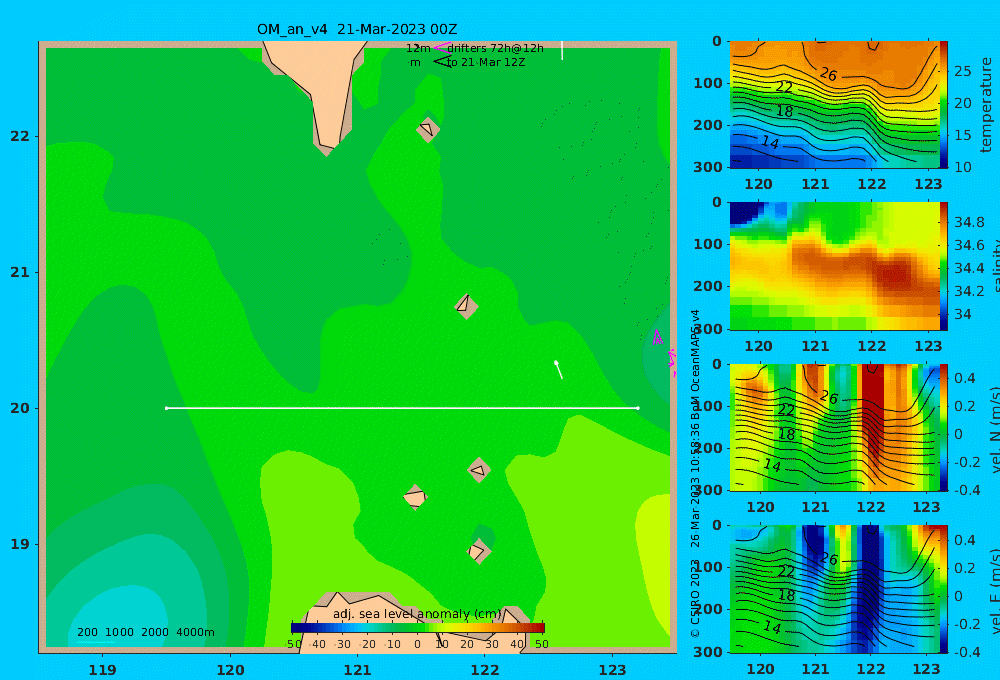
Task: Click the title 'OM_an_v4 21-Mar-2023 00Z'
Action: 357,29
